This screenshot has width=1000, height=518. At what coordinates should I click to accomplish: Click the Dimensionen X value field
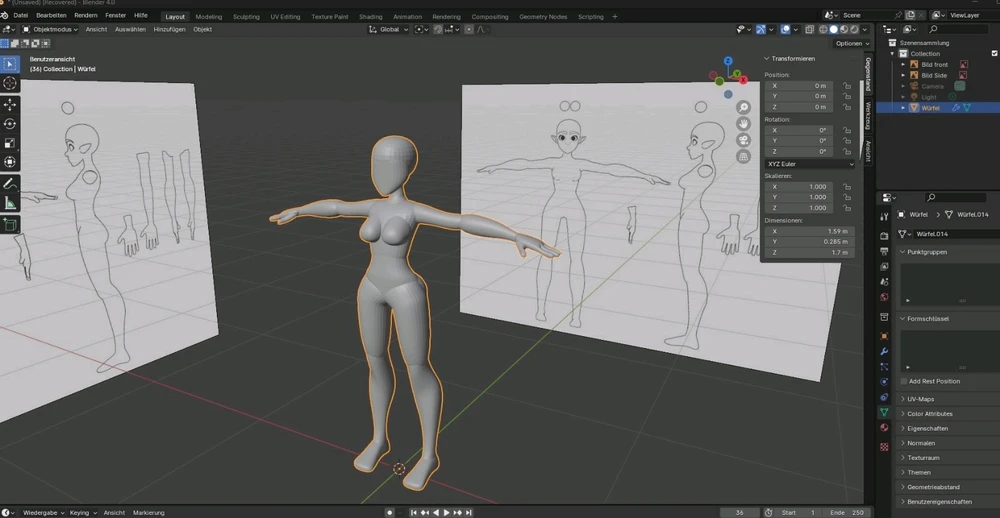click(809, 231)
